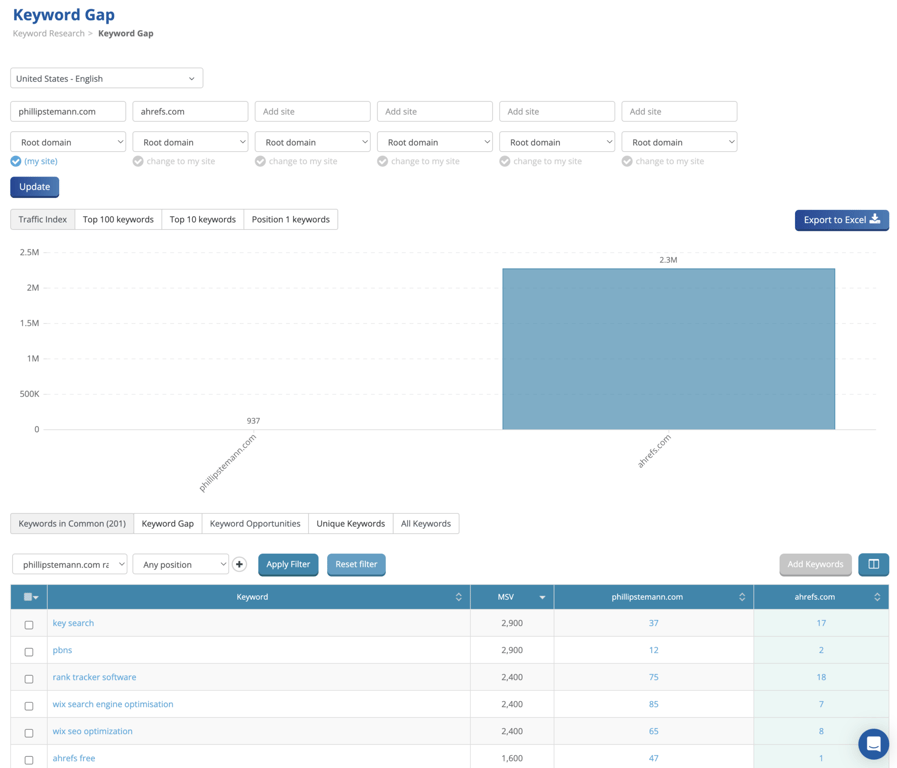Open Root domain dropdown for ahrefs.com
Viewport: 897px width, 768px height.
tap(190, 142)
